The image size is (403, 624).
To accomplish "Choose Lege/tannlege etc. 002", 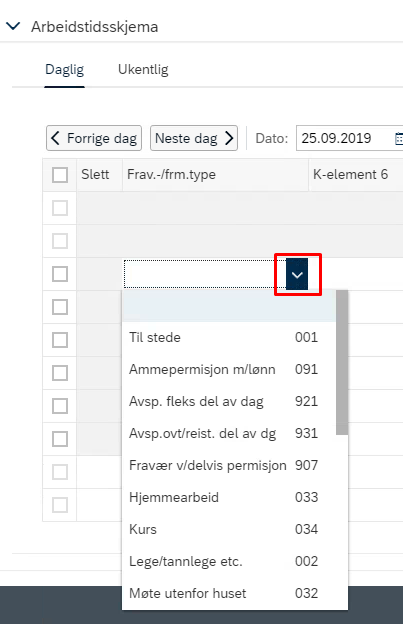I will (229, 562).
